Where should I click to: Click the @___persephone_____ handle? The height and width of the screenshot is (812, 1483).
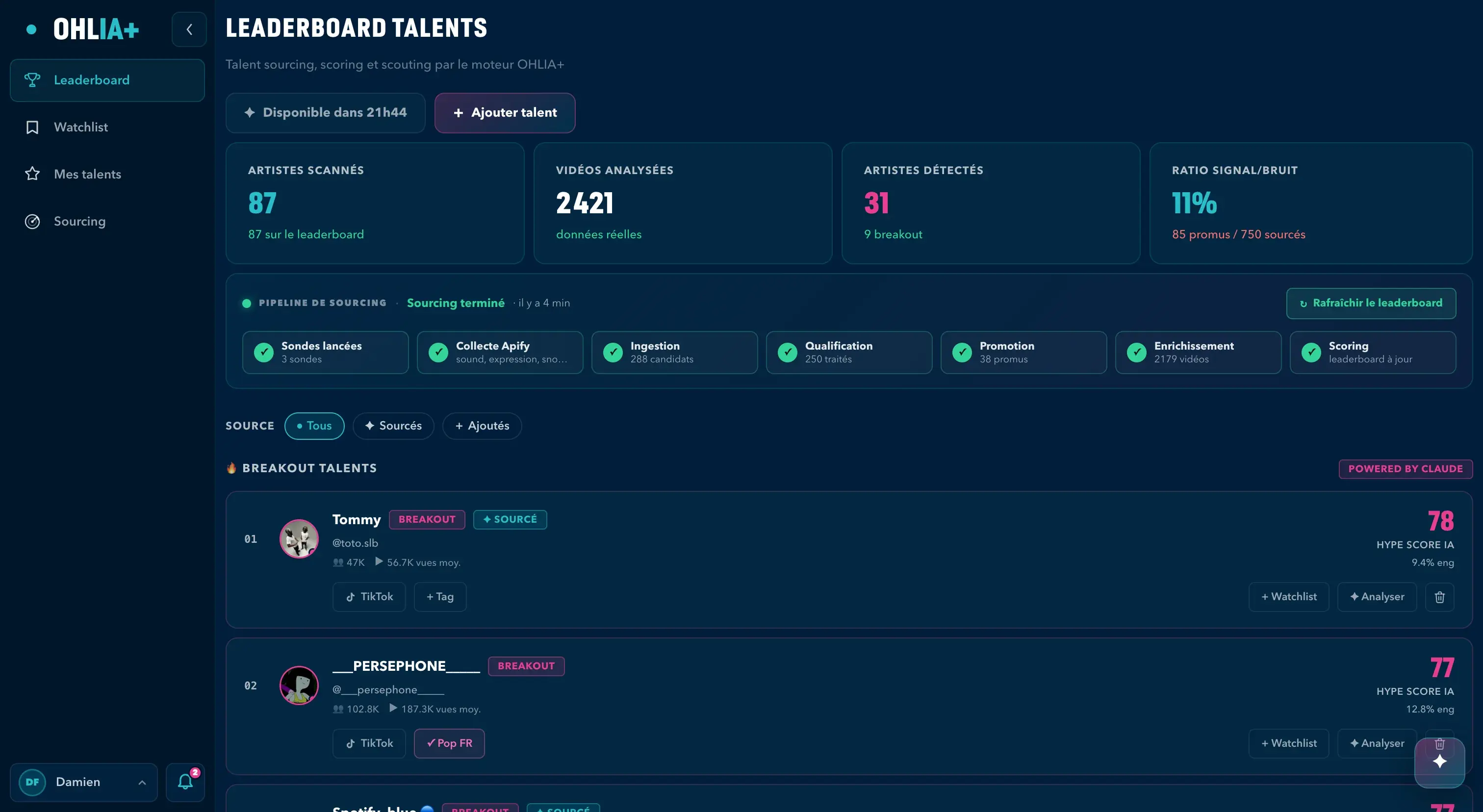click(388, 690)
